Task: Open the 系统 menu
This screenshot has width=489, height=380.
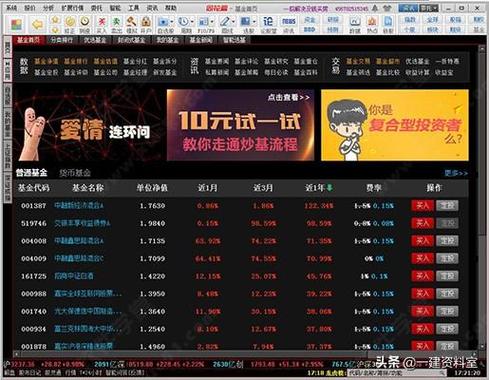Action: coord(12,8)
